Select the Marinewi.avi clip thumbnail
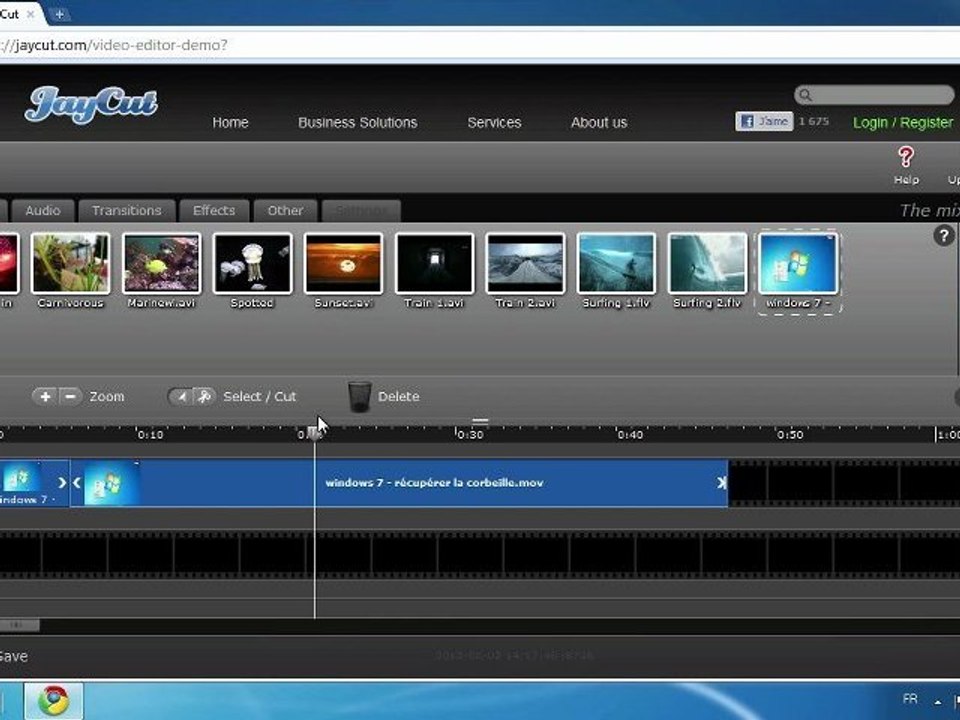This screenshot has height=720, width=960. tap(162, 263)
